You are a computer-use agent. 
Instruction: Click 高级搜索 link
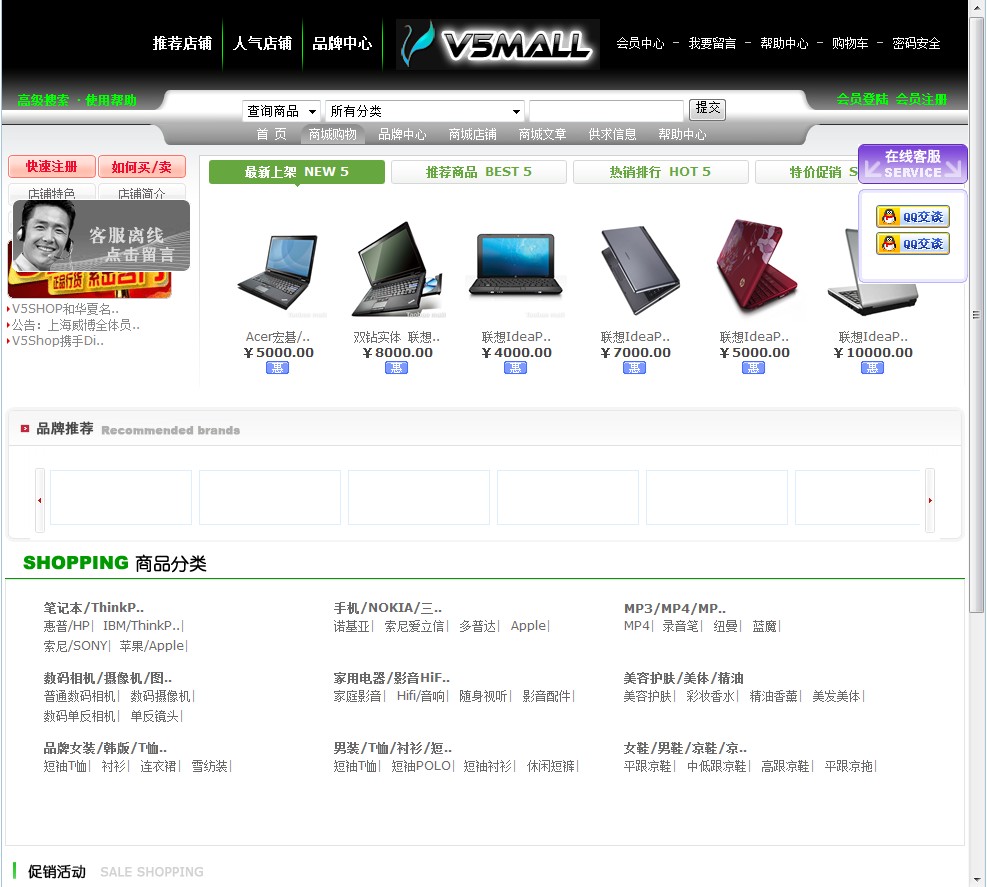pos(43,100)
